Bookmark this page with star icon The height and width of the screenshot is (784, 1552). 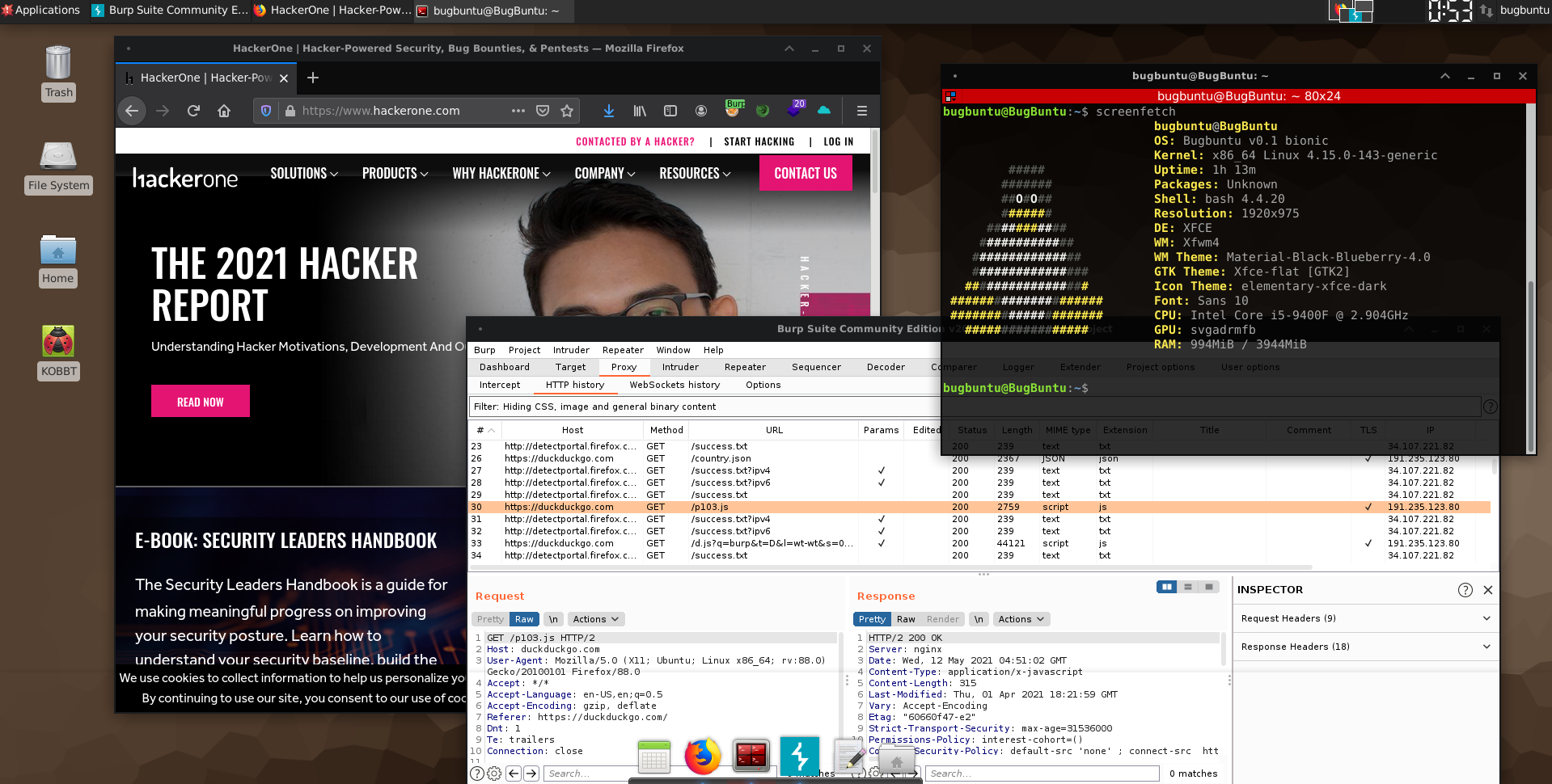coord(567,111)
